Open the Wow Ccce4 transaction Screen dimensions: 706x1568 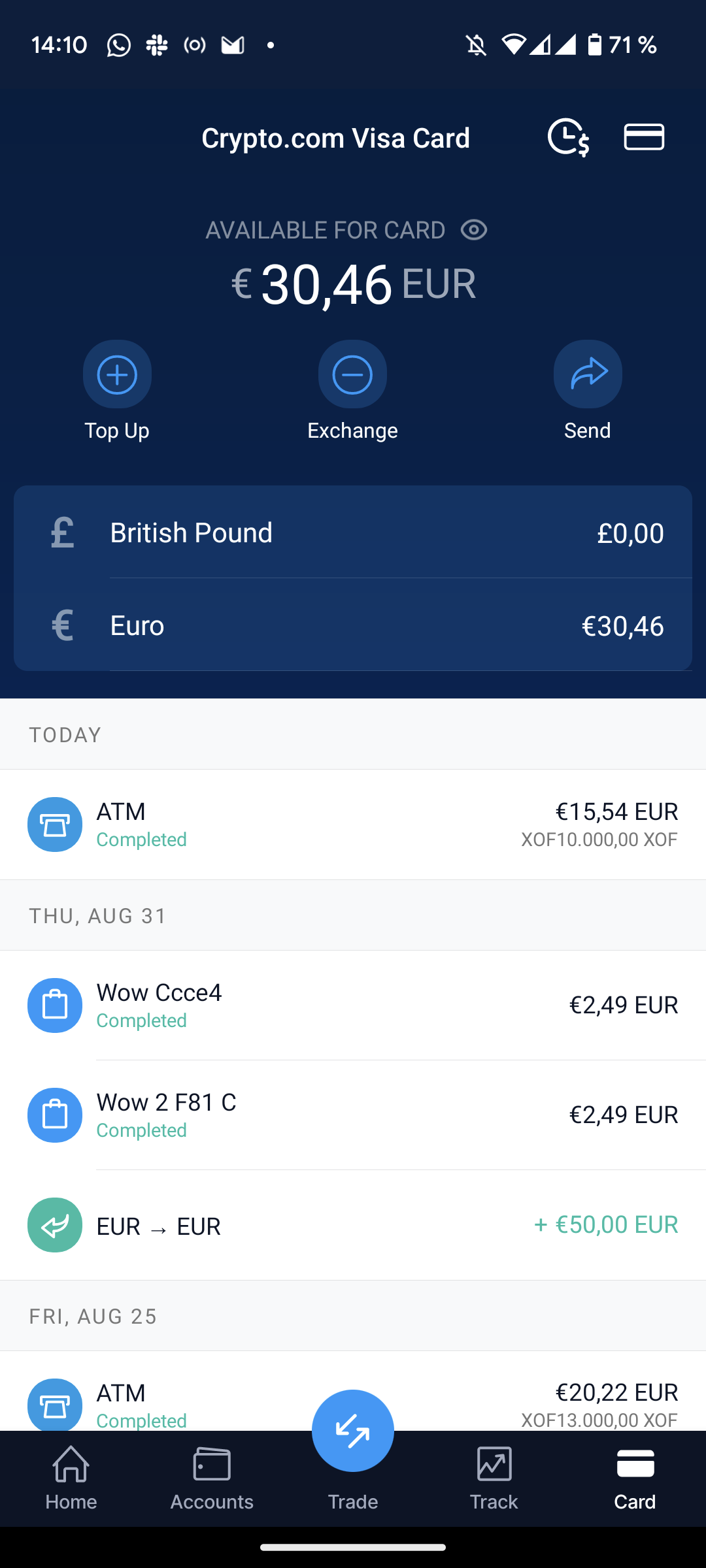point(353,1005)
